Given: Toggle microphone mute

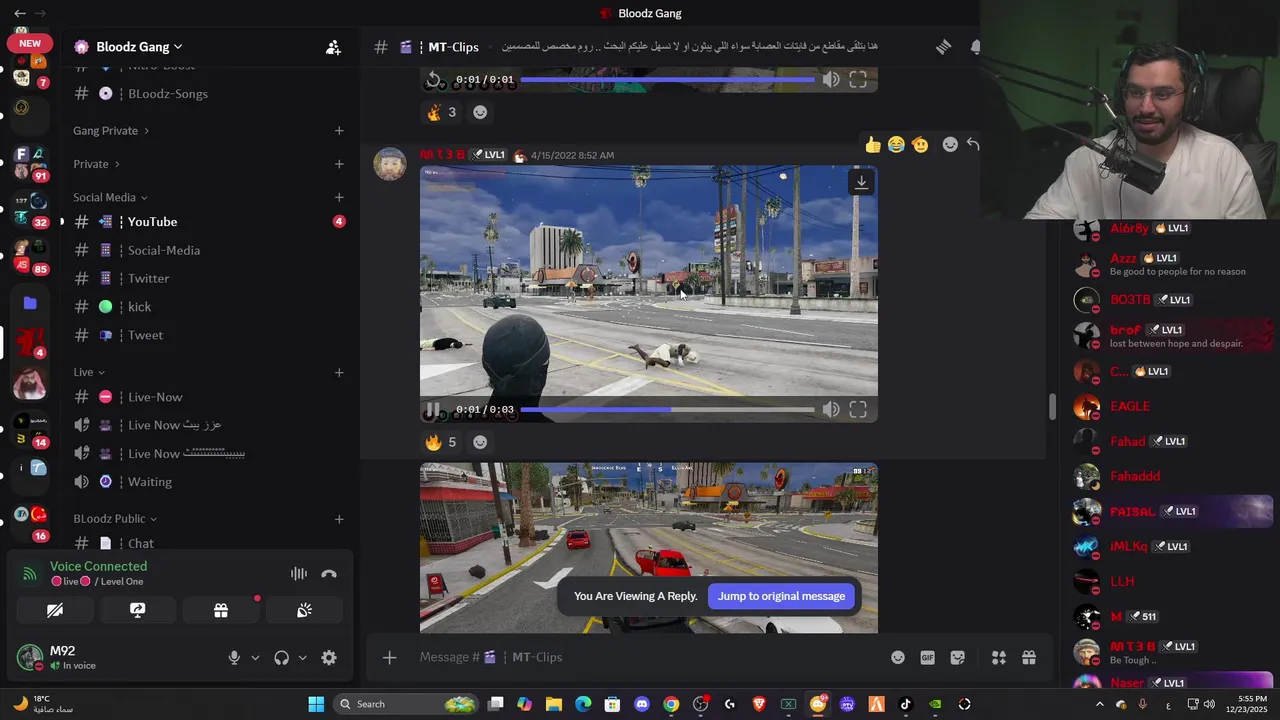Looking at the screenshot, I should click(234, 657).
